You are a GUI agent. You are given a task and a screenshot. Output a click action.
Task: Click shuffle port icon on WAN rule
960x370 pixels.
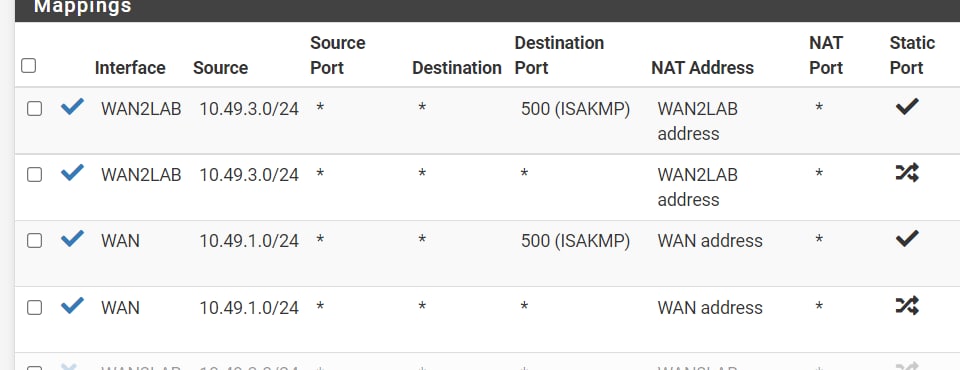[x=907, y=305]
